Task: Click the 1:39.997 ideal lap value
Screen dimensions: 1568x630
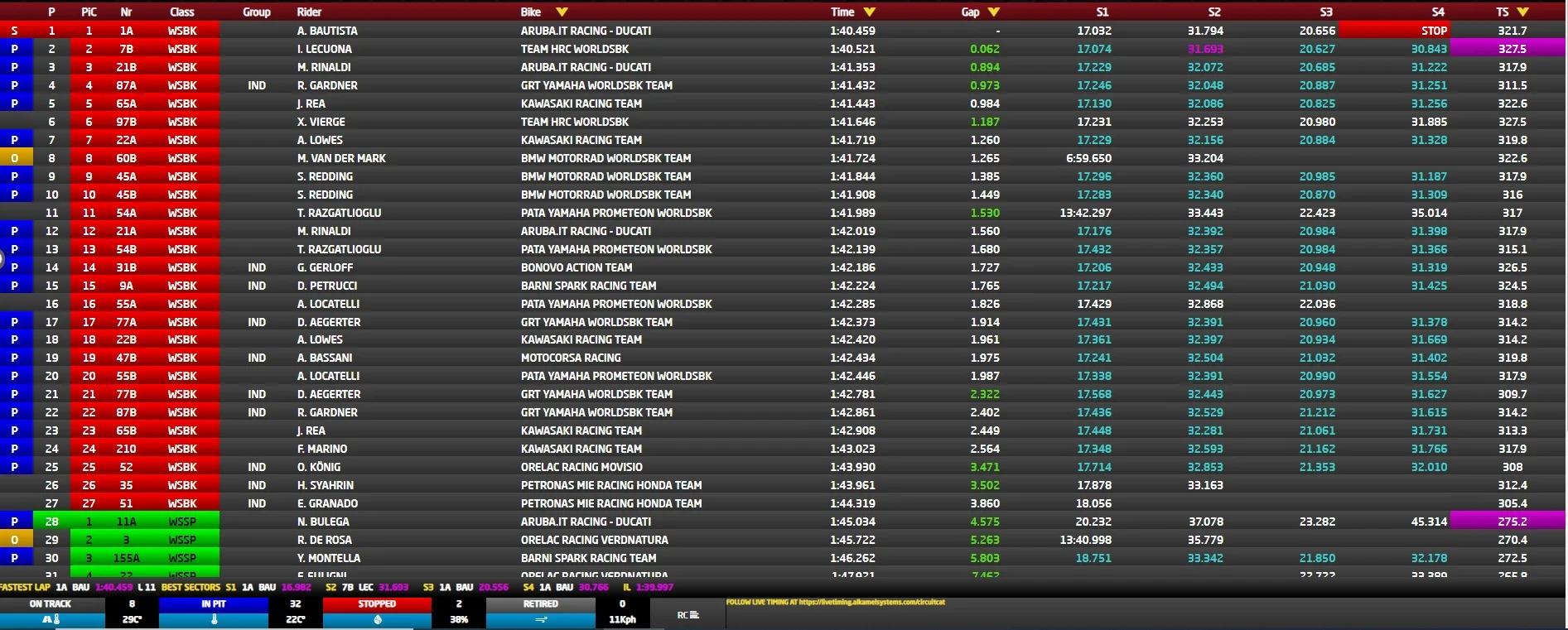Action: tap(654, 587)
